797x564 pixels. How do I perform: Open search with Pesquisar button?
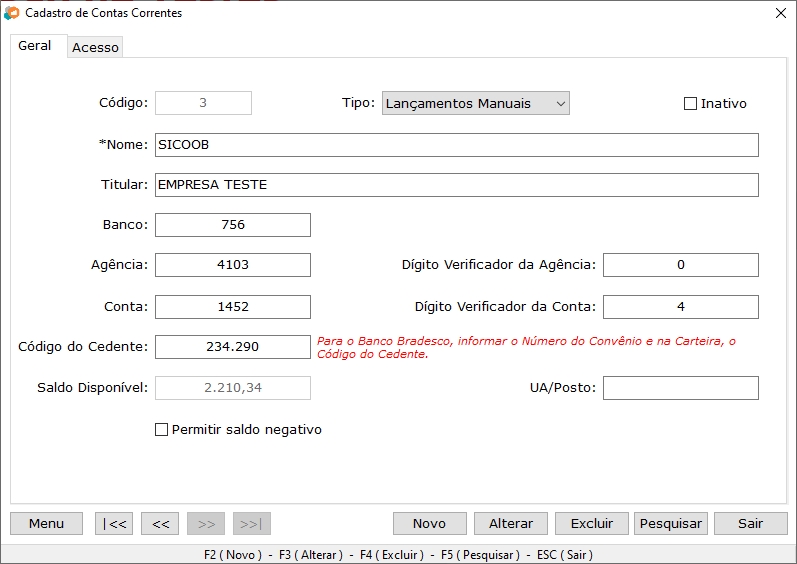click(671, 523)
